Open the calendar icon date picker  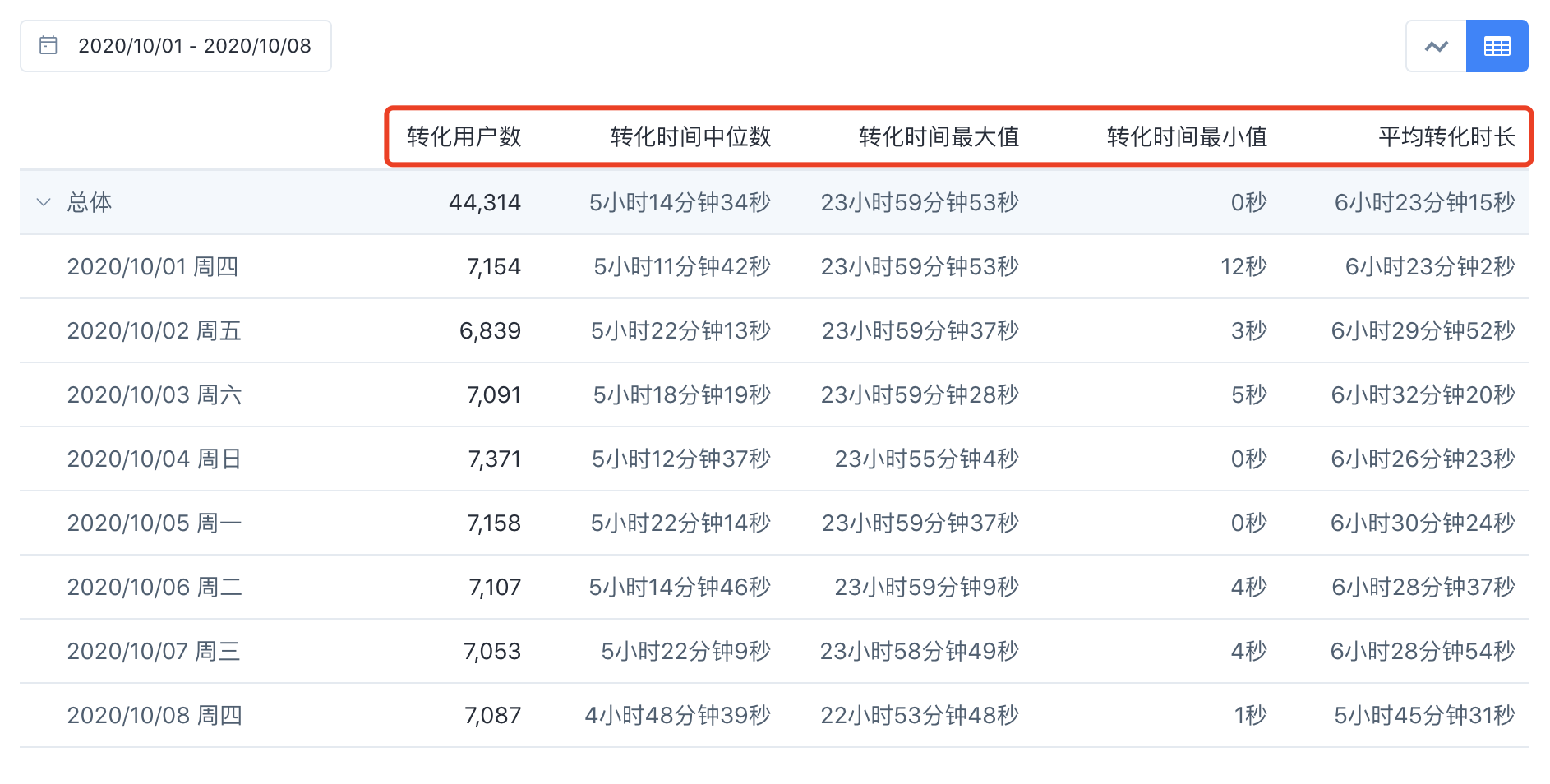[48, 45]
